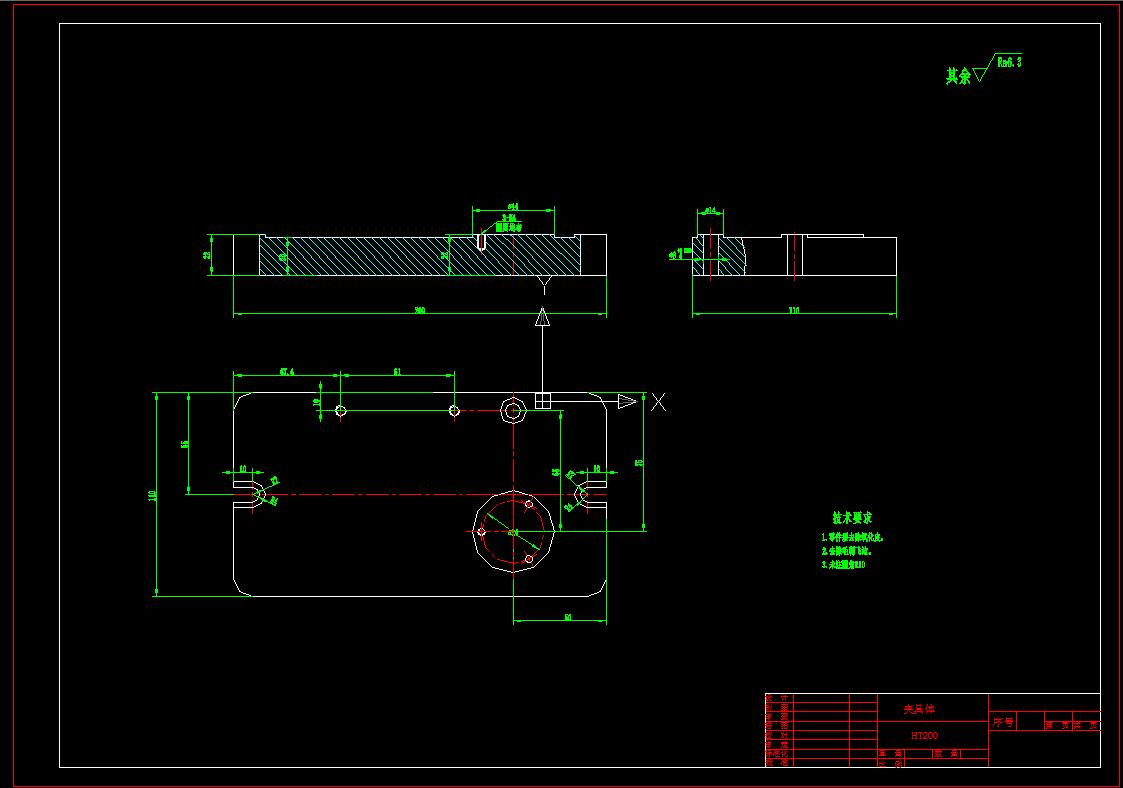
Task: Click the X axis label
Action: coord(658,402)
